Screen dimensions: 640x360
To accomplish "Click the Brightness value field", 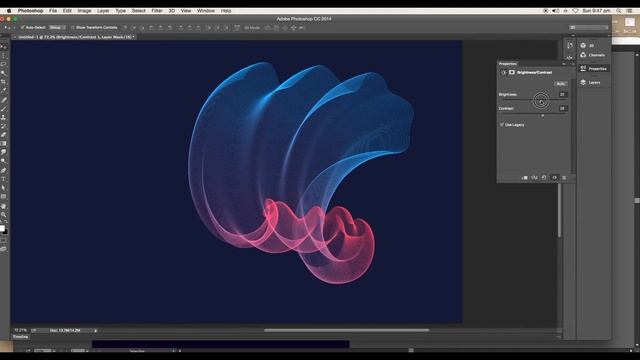I will tap(562, 94).
